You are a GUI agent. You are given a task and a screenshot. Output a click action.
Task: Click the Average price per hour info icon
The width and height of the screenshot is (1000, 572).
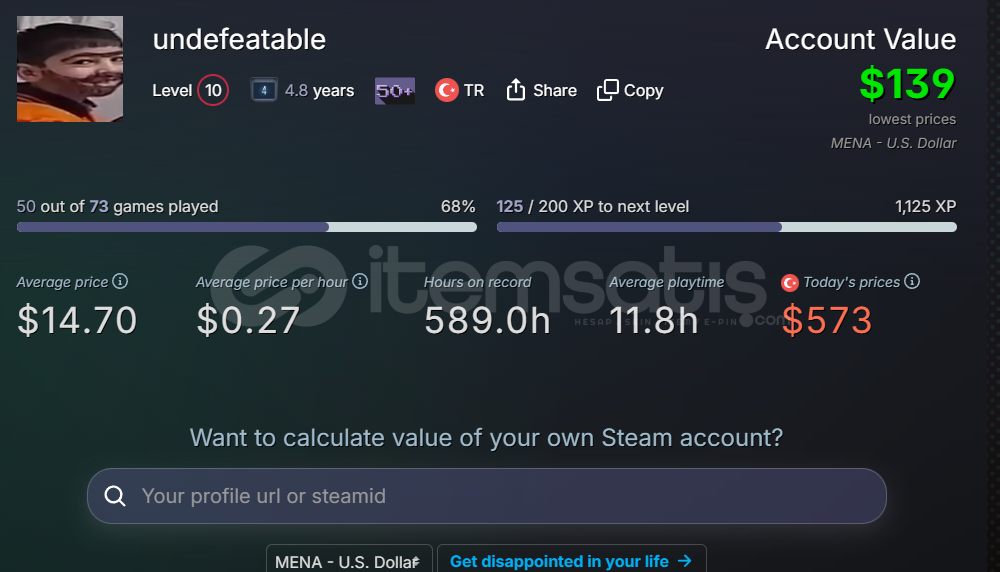coord(360,282)
